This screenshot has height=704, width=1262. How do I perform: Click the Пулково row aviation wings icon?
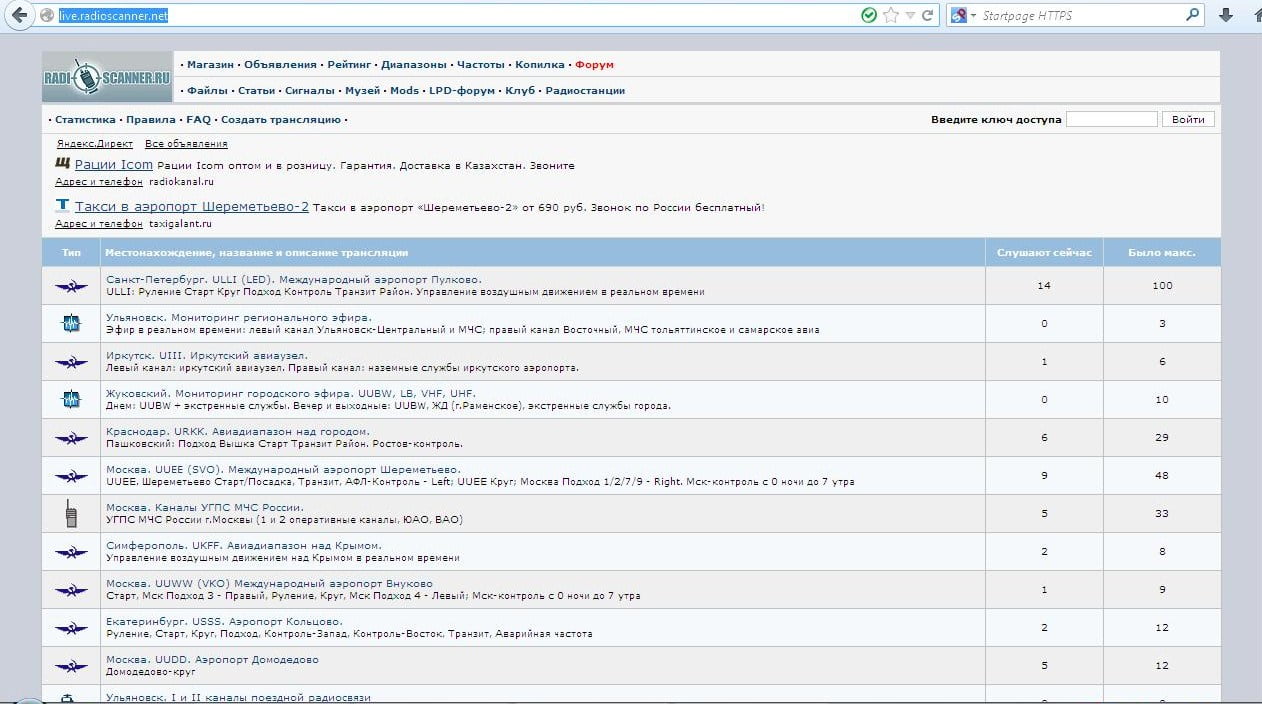click(71, 286)
